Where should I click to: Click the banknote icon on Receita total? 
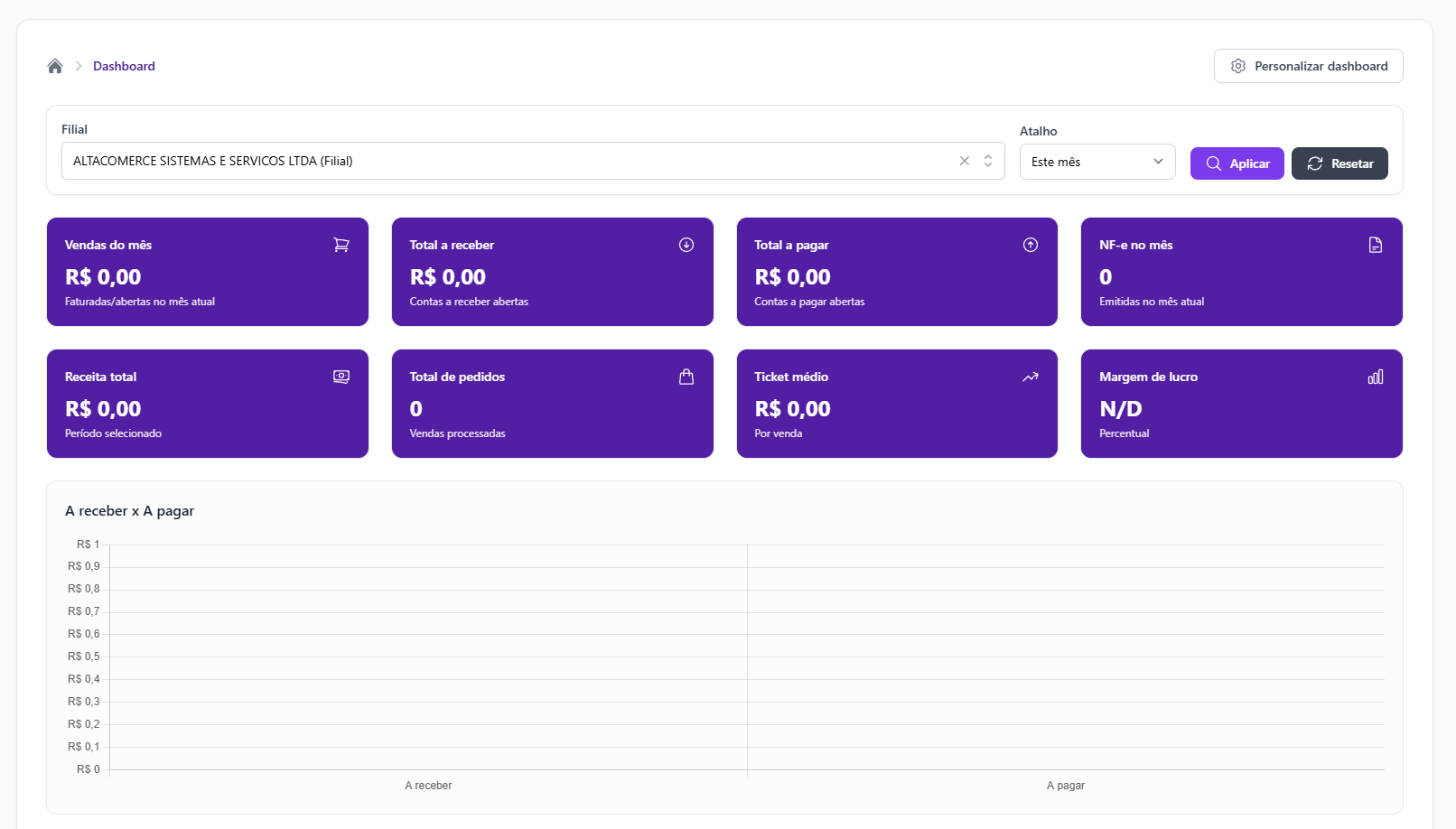point(341,377)
